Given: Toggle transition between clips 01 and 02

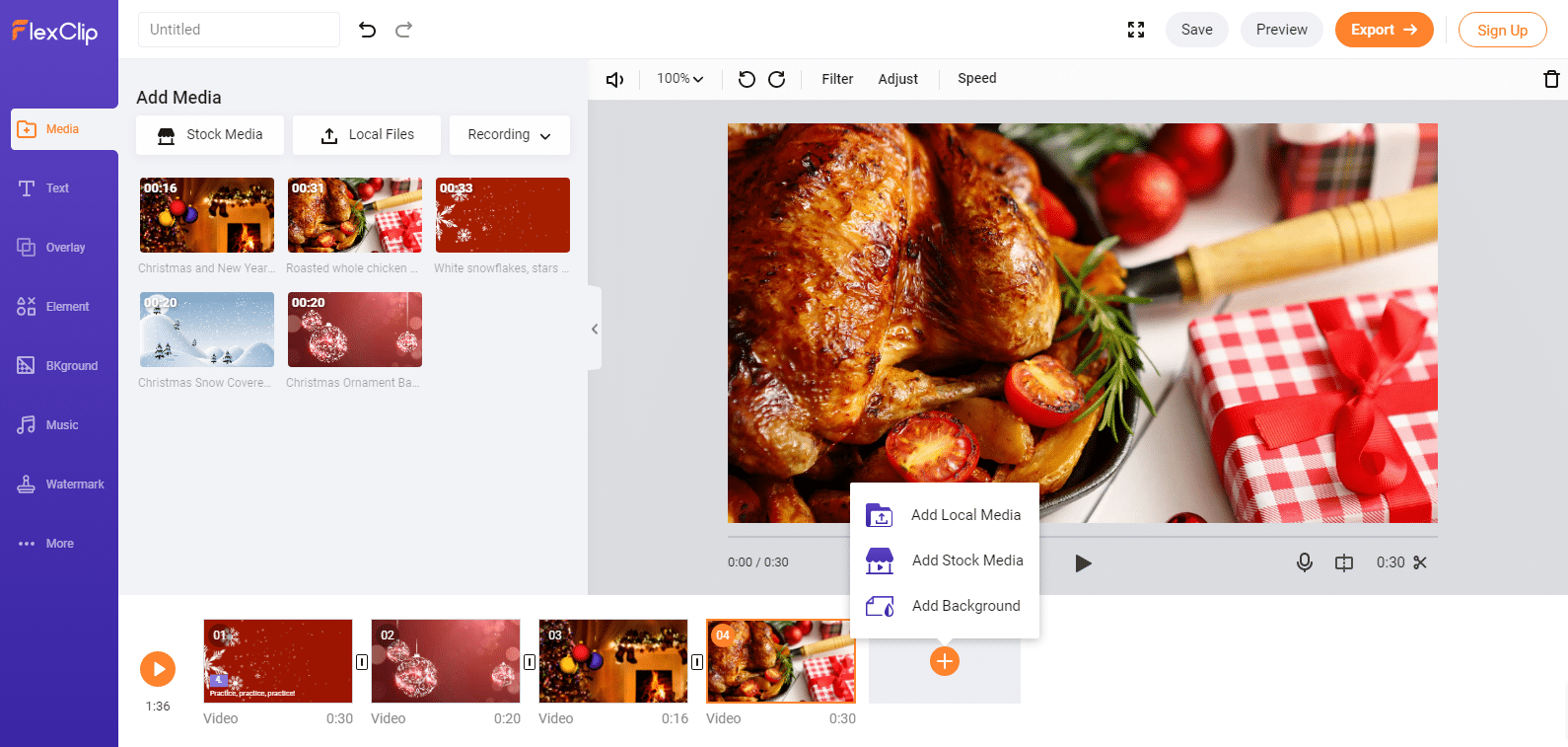Looking at the screenshot, I should pos(362,662).
